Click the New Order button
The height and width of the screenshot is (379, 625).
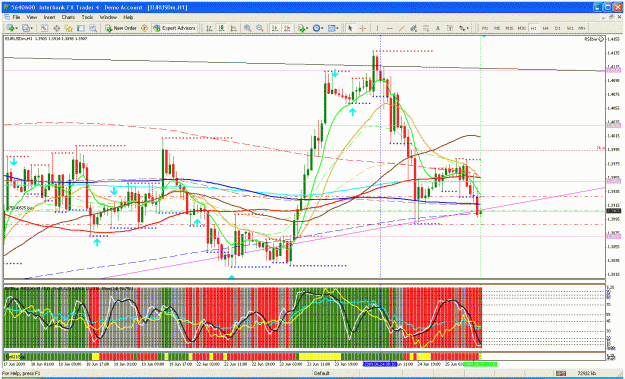(121, 28)
